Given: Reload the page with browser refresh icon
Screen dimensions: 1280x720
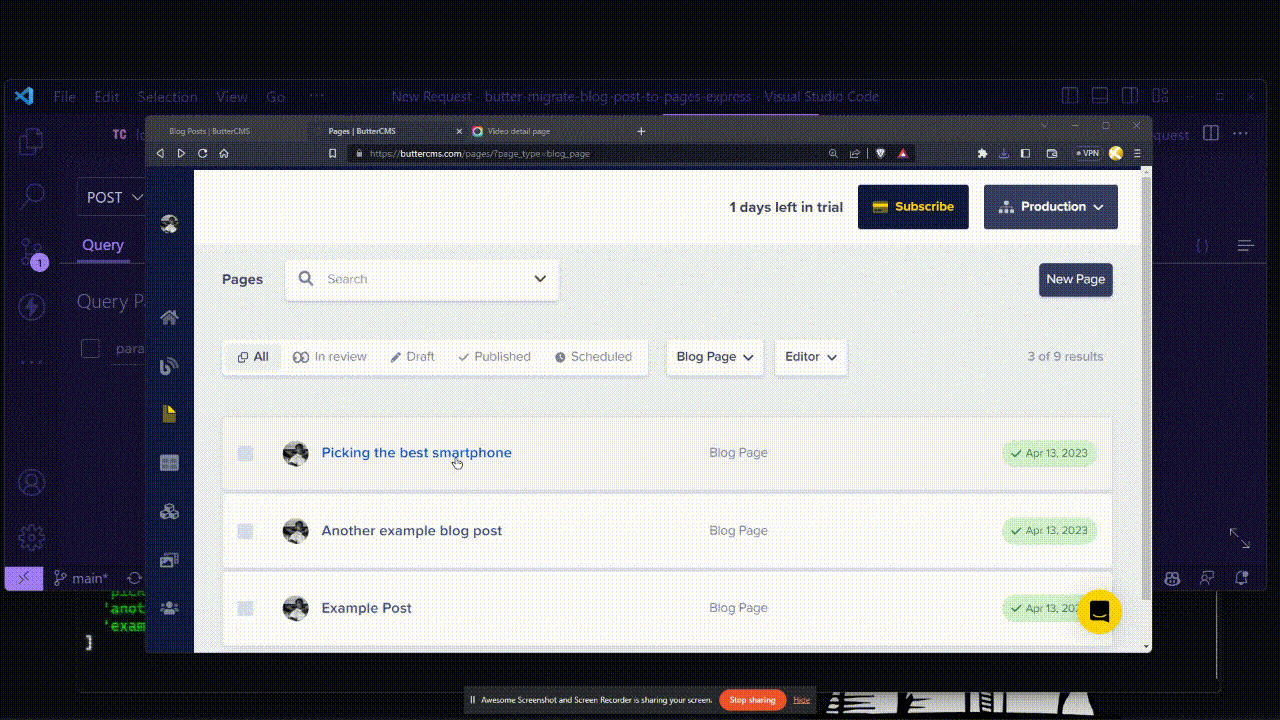Looking at the screenshot, I should (202, 154).
